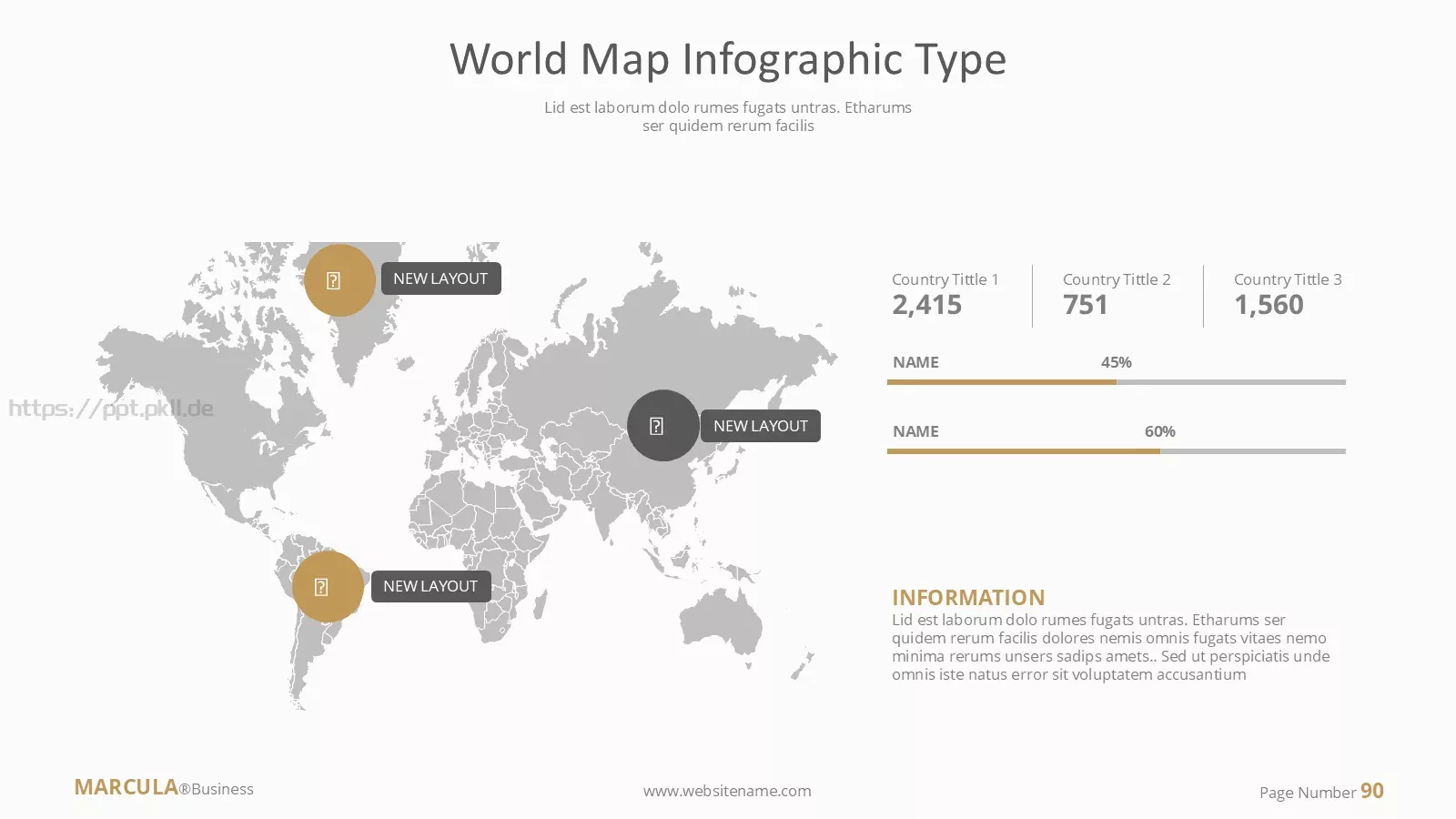Viewport: 1456px width, 819px height.
Task: Click the 60% percentage label
Action: point(1160,431)
